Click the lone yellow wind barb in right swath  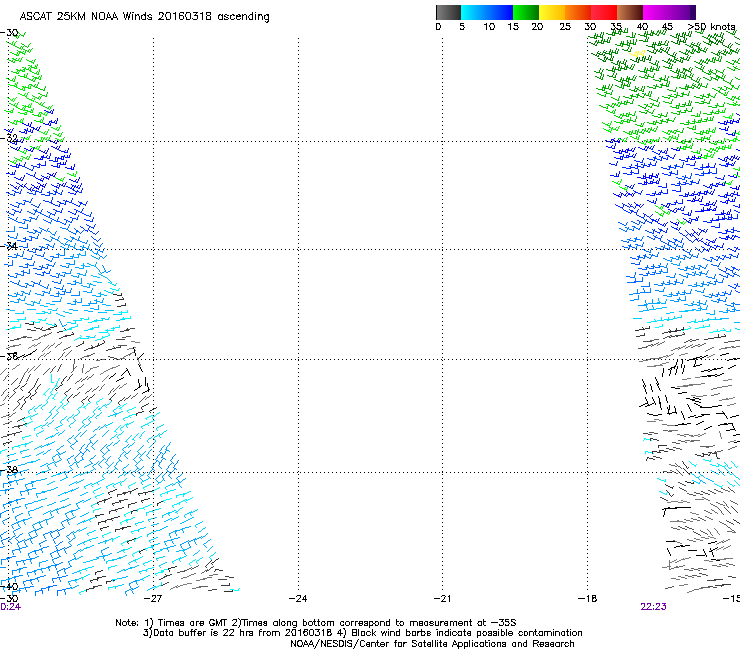(638, 54)
